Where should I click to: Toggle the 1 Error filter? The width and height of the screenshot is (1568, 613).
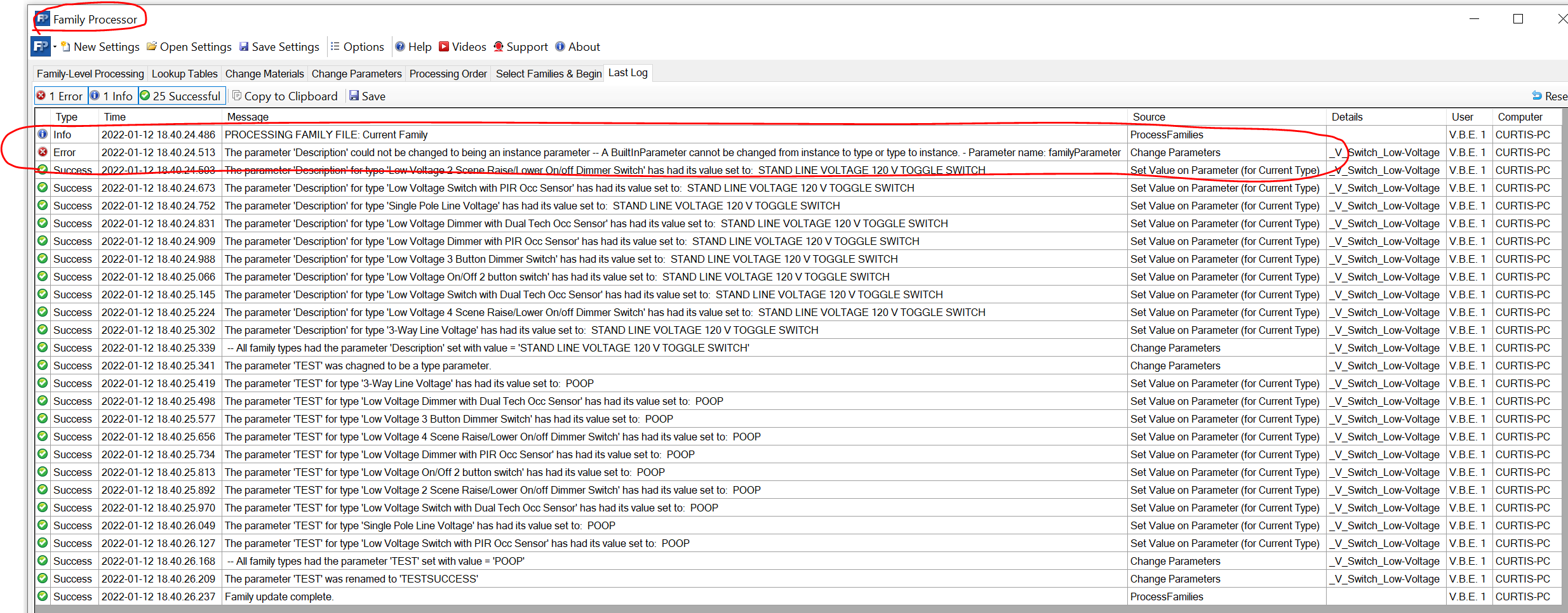point(60,96)
